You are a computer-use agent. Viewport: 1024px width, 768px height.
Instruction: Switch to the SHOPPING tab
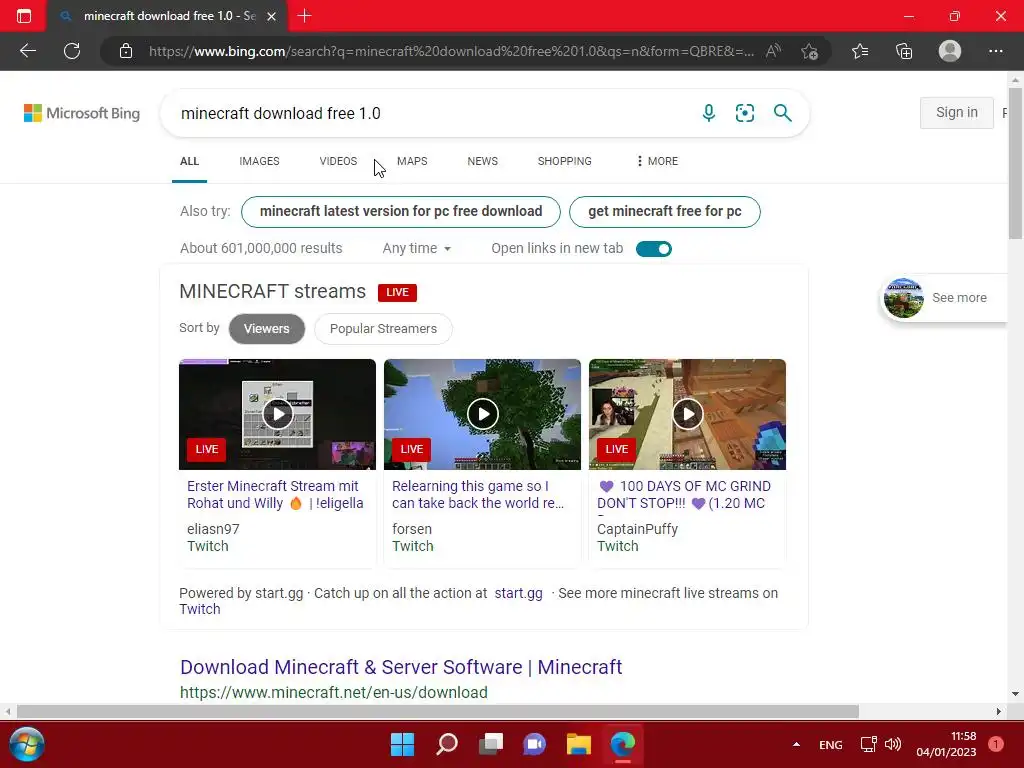point(565,161)
